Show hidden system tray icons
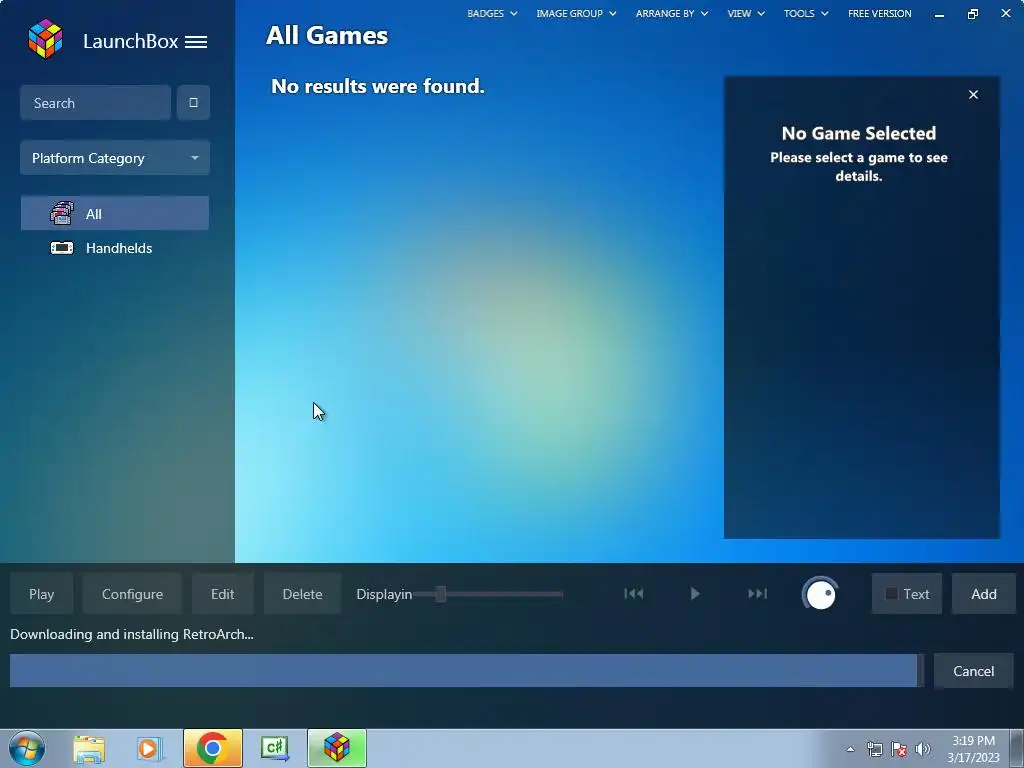The height and width of the screenshot is (768, 1024). click(850, 749)
